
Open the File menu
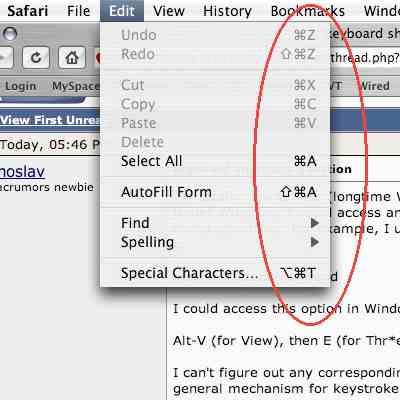(x=78, y=11)
